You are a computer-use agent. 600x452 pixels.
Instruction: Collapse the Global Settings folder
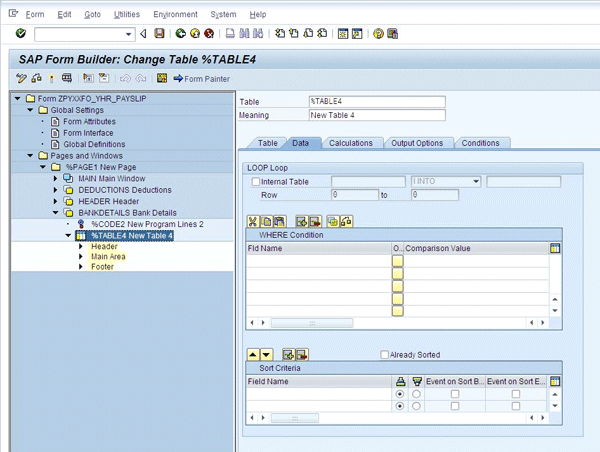[x=31, y=110]
